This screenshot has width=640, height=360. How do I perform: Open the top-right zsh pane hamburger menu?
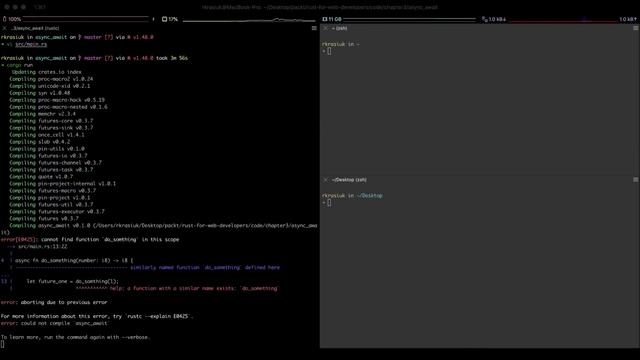(x=636, y=28)
